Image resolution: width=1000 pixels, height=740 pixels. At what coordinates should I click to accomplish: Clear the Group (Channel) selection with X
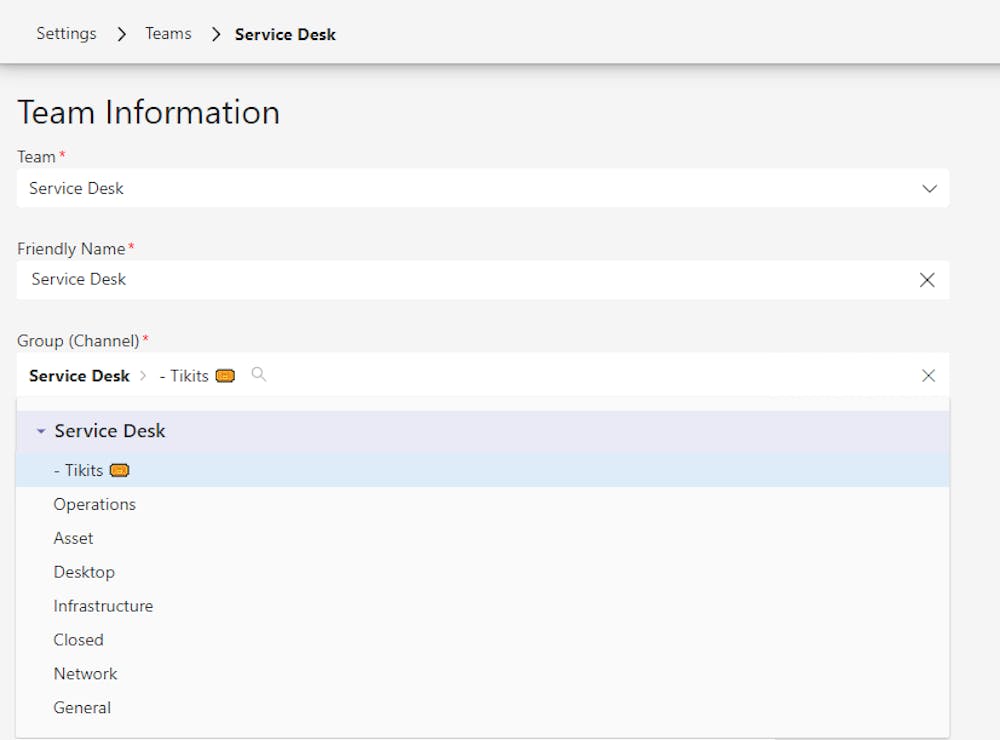(928, 376)
